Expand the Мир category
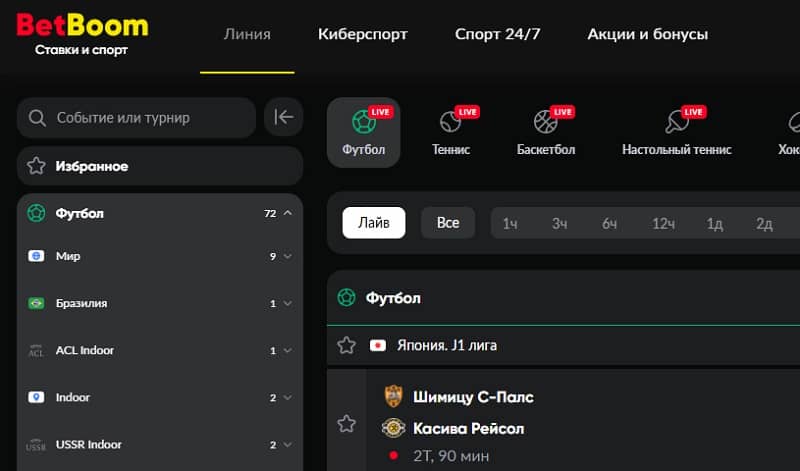This screenshot has height=471, width=800. pos(287,257)
